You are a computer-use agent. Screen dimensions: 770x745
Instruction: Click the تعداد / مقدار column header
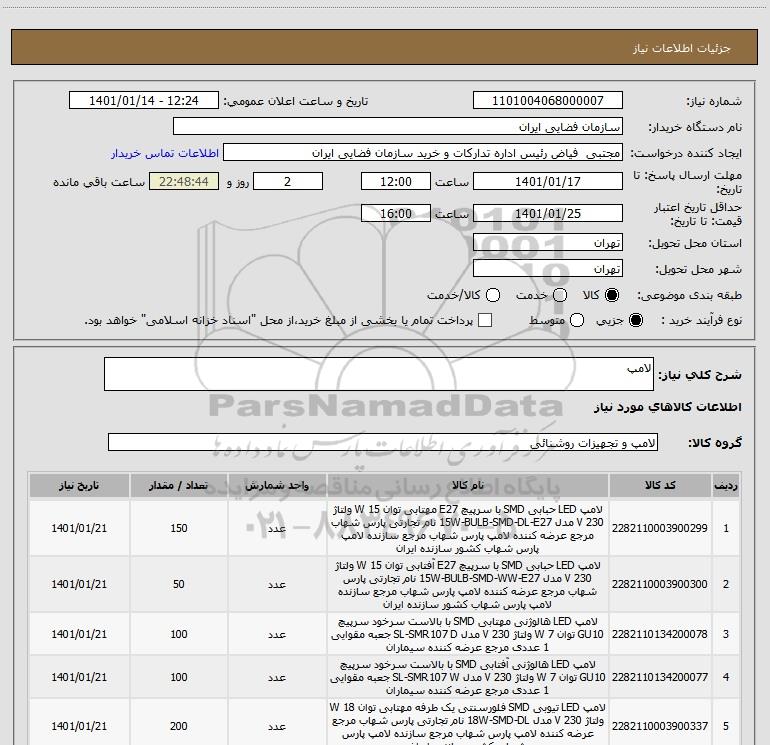pyautogui.click(x=179, y=485)
